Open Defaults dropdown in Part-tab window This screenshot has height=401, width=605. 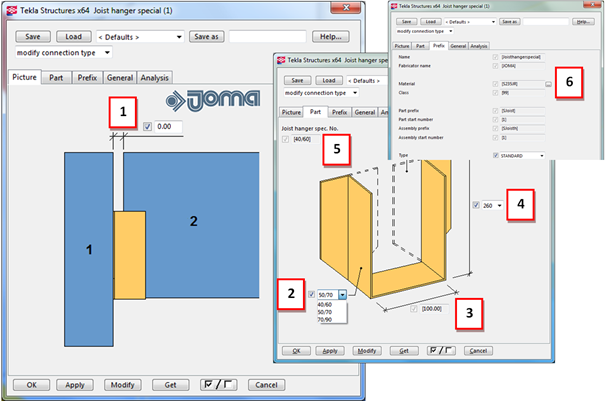[x=367, y=81]
